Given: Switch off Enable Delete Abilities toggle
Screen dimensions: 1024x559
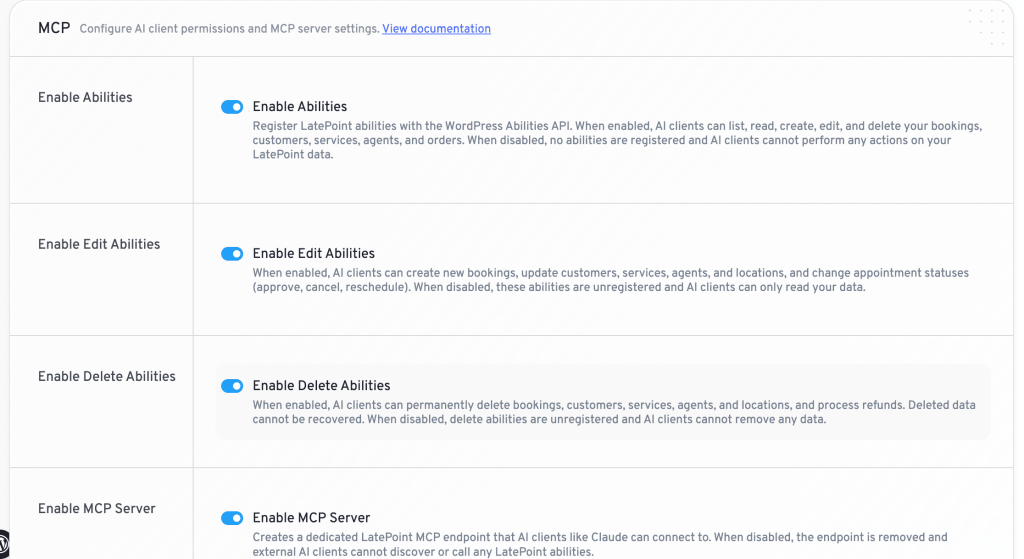Looking at the screenshot, I should (x=232, y=386).
